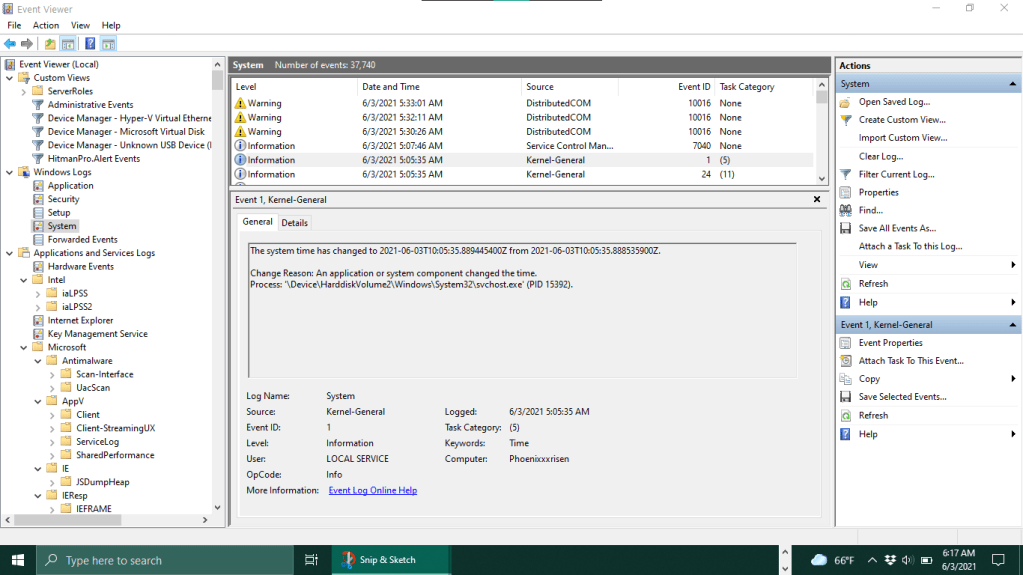The width and height of the screenshot is (1023, 575).
Task: Click the blue Help icon in toolbar
Action: pos(90,44)
